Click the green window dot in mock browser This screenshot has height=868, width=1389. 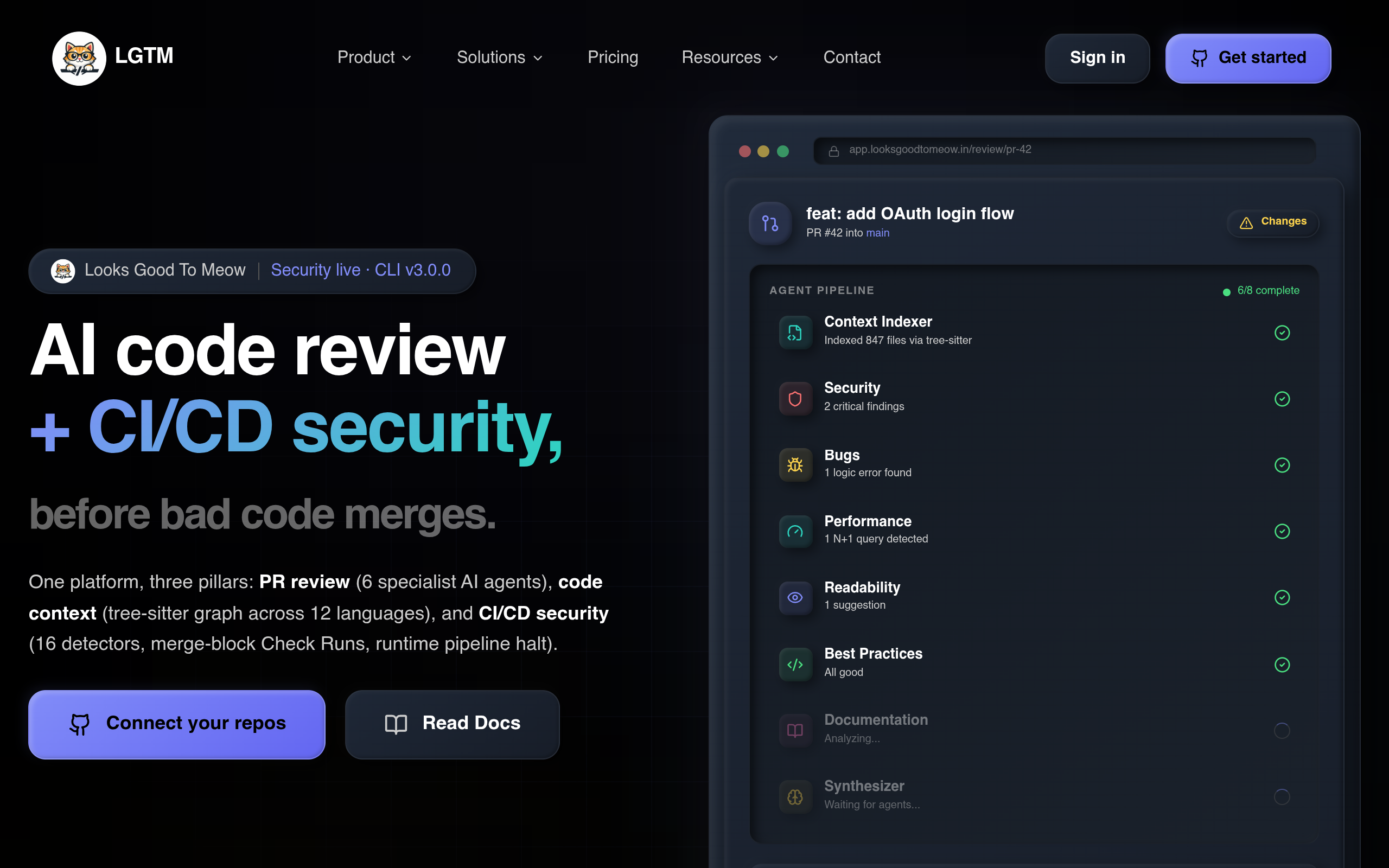(x=783, y=151)
